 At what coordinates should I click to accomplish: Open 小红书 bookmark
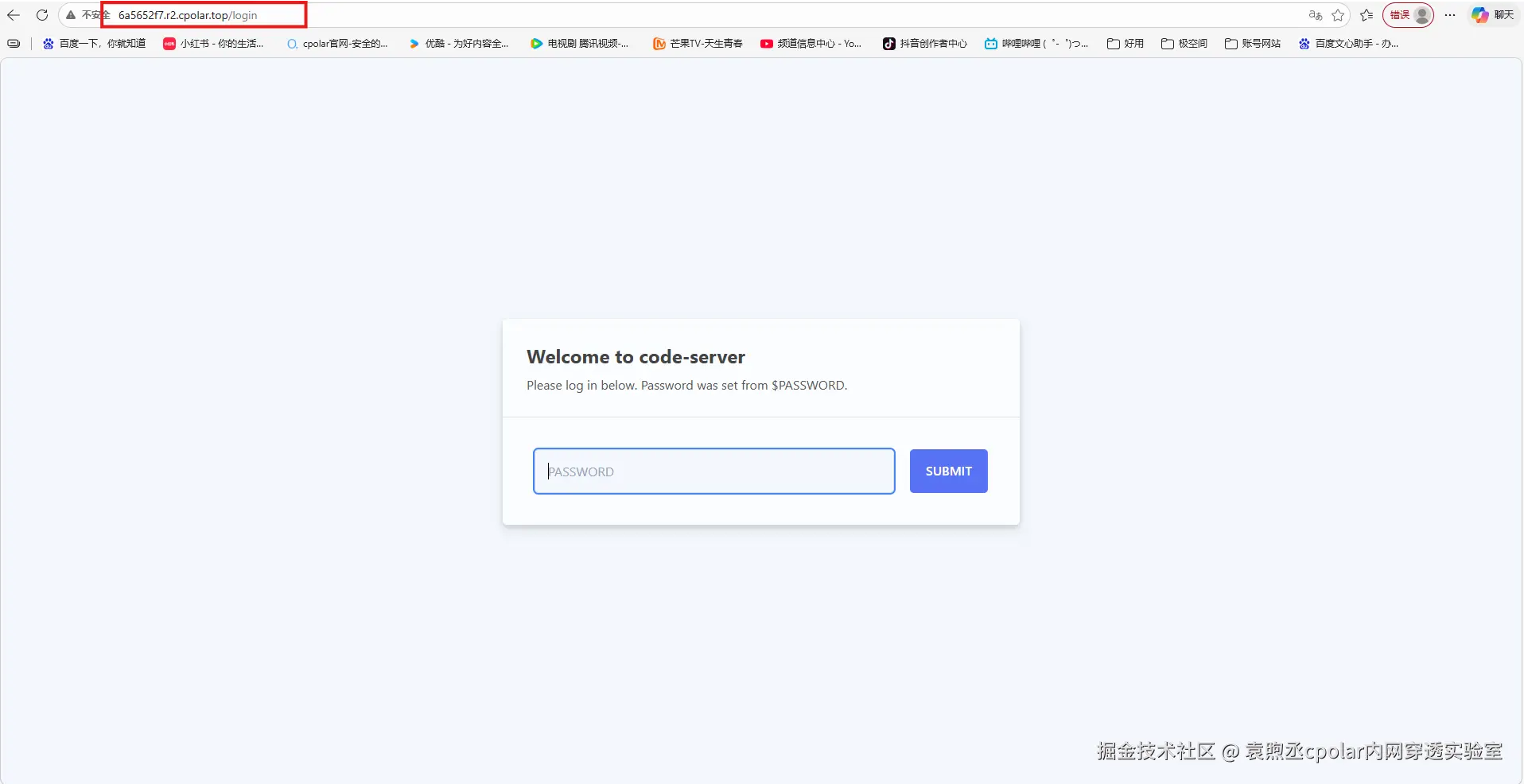(213, 44)
